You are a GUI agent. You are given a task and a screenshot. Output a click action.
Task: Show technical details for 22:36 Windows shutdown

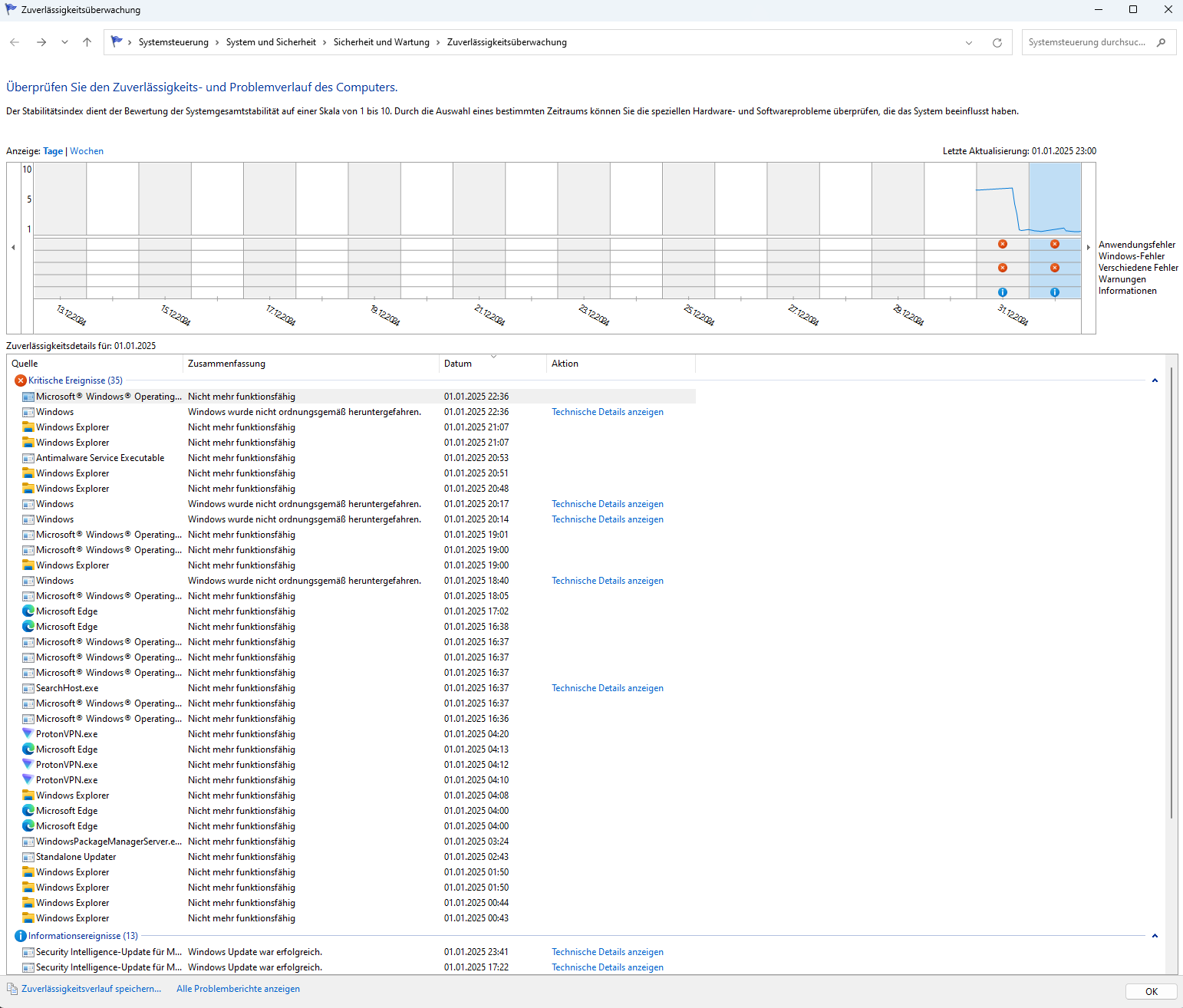(x=608, y=412)
